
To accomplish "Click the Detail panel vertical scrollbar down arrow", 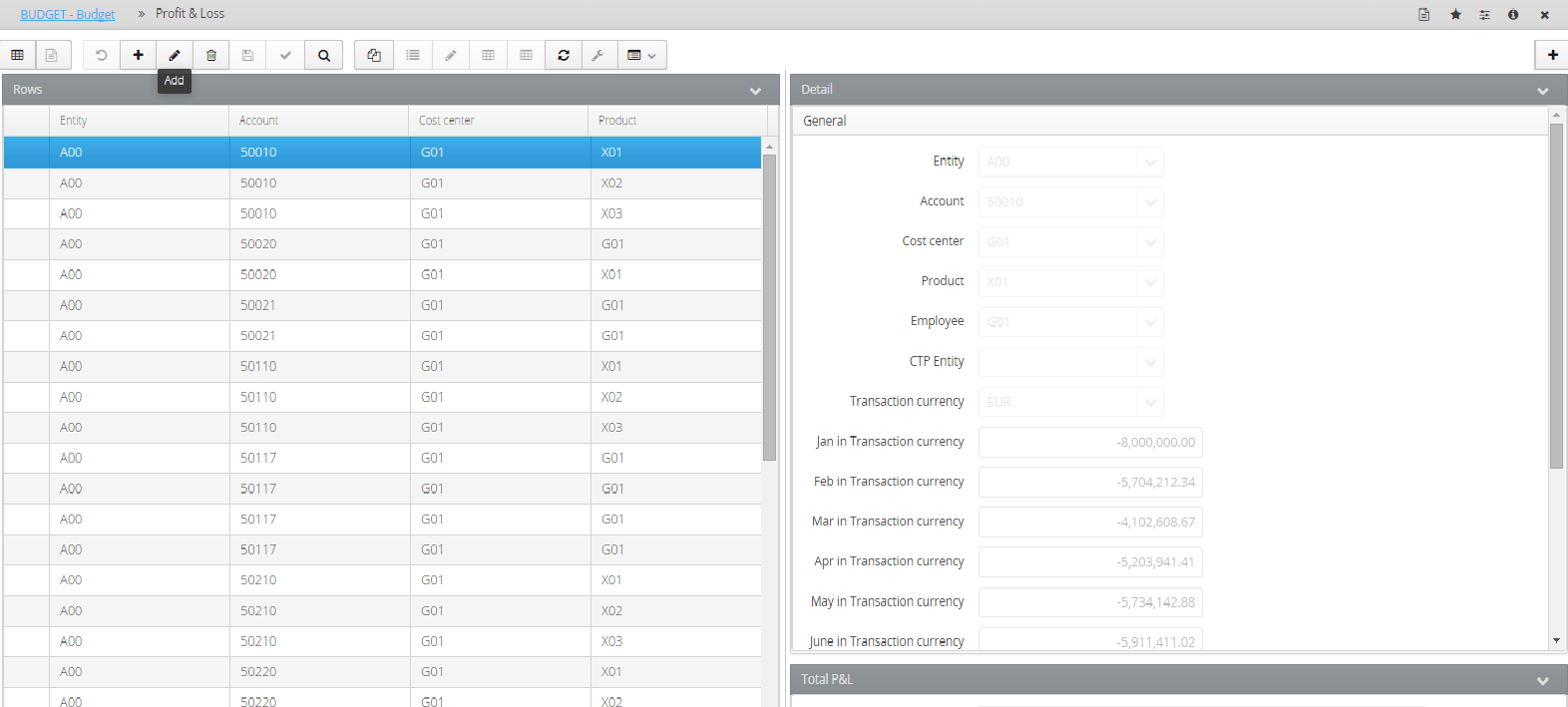I will (x=1556, y=641).
